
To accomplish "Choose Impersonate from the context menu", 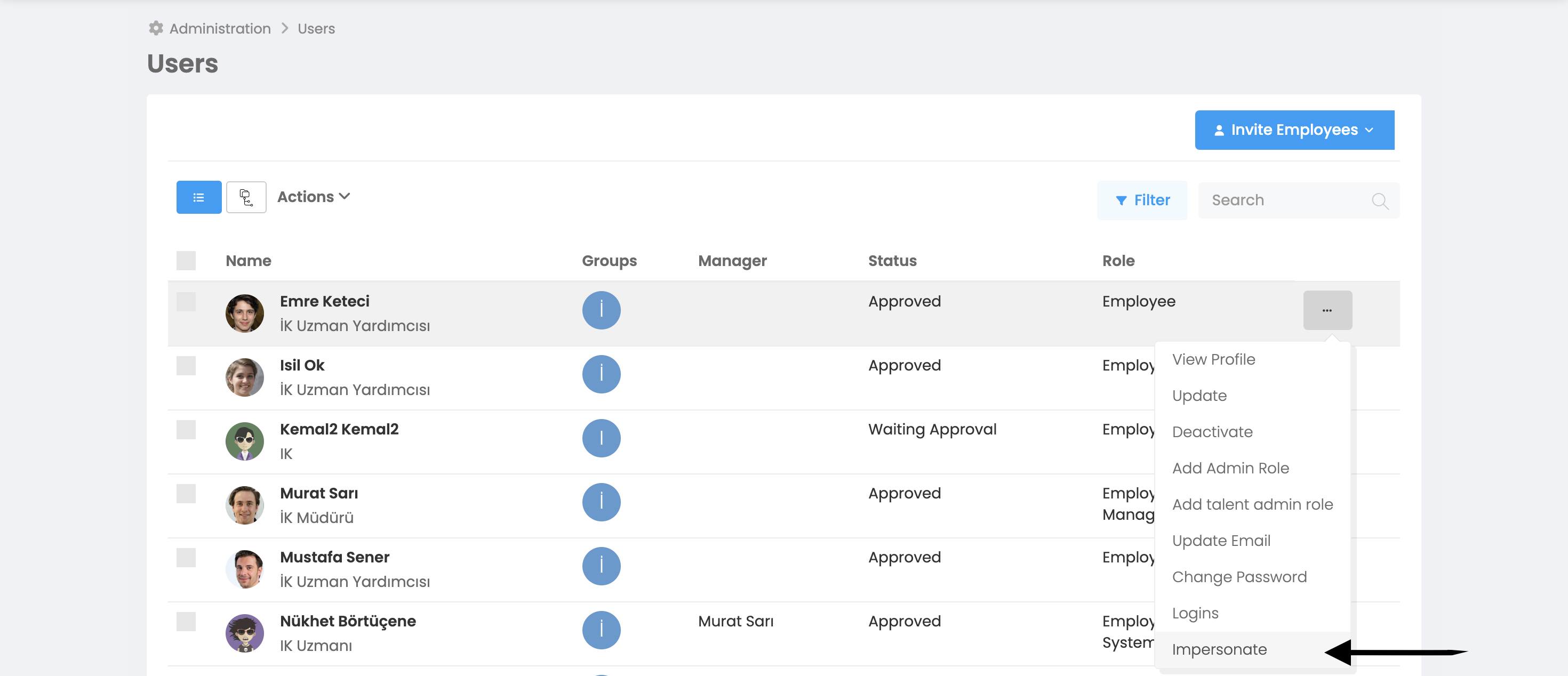I will [1219, 649].
